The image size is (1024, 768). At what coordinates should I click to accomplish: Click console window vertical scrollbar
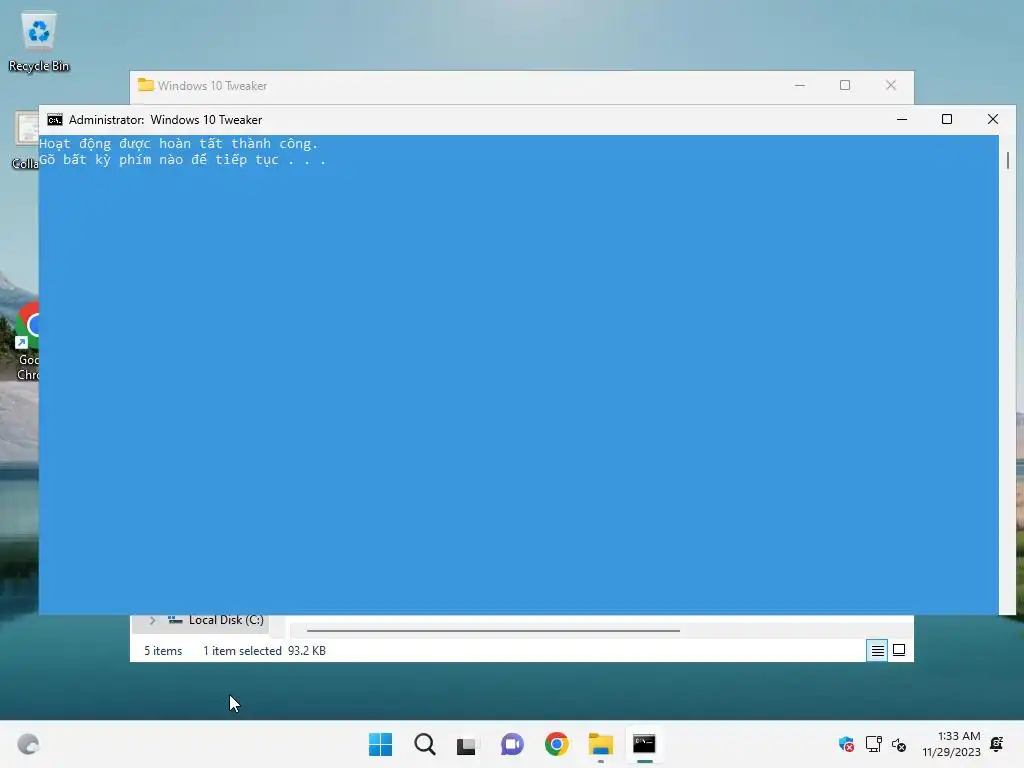click(1008, 160)
